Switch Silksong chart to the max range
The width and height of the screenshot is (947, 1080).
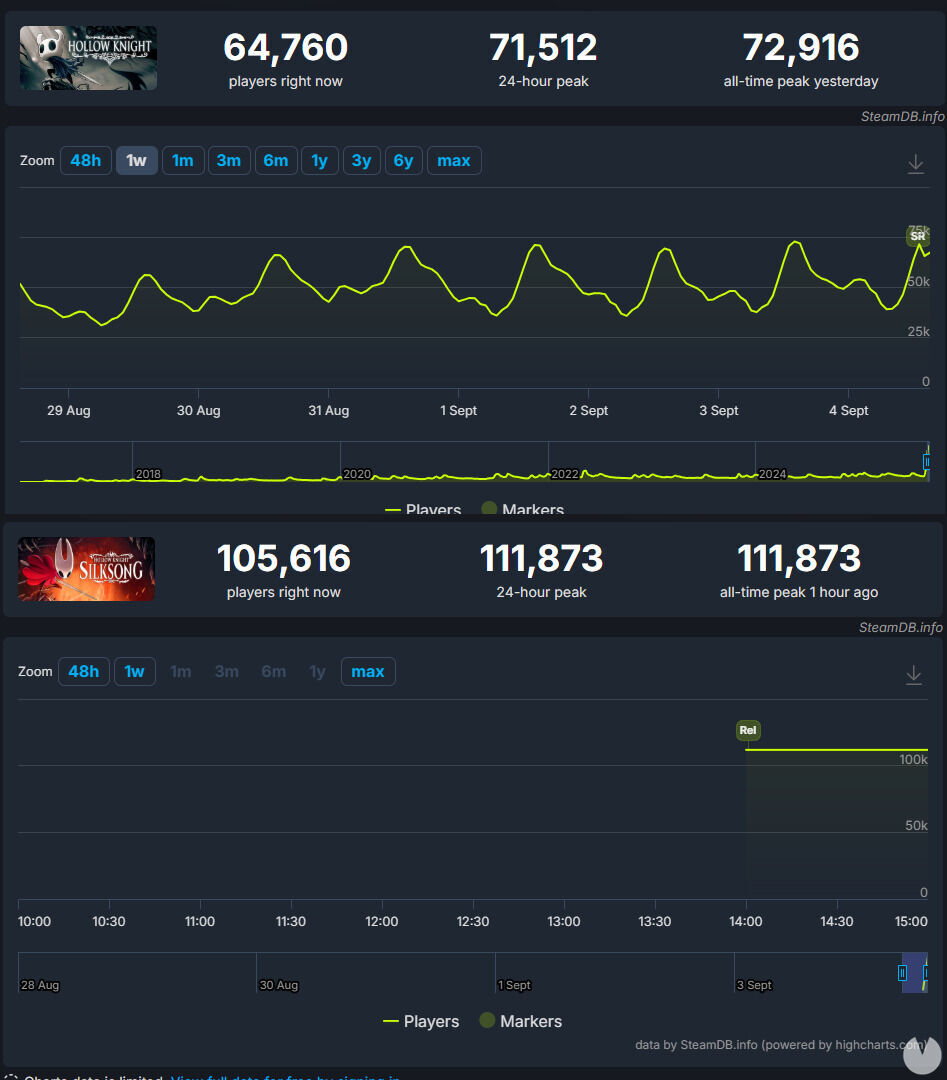368,672
